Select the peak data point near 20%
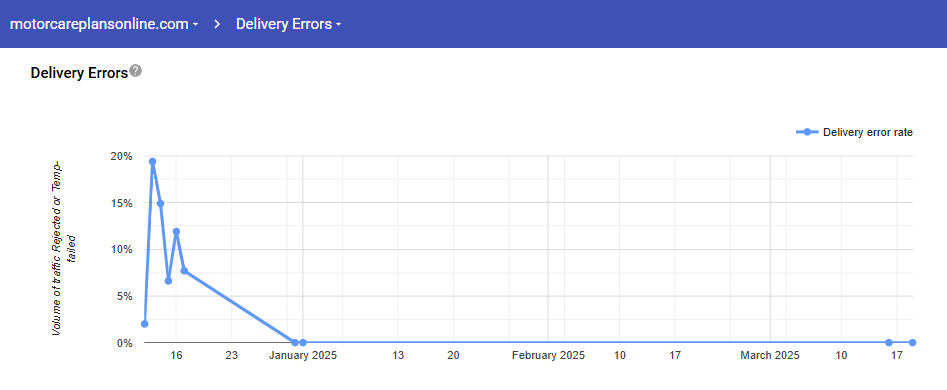The width and height of the screenshot is (947, 390). pos(152,162)
